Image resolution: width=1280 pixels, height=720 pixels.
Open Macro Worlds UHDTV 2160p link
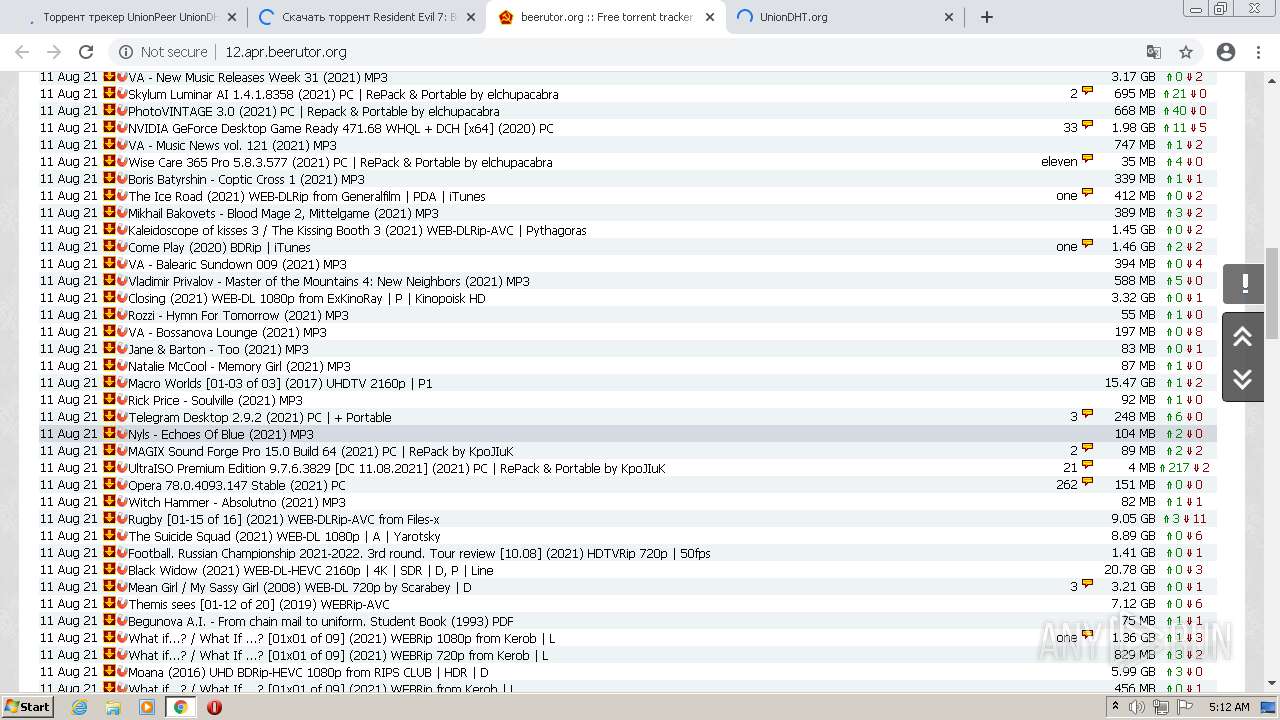coord(280,383)
